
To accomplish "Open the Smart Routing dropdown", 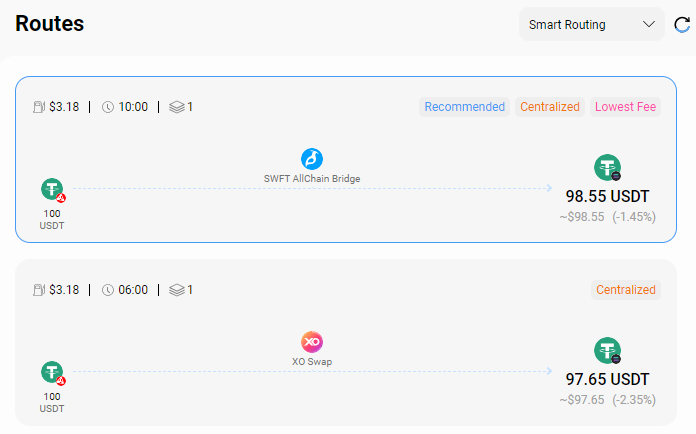I will point(592,24).
